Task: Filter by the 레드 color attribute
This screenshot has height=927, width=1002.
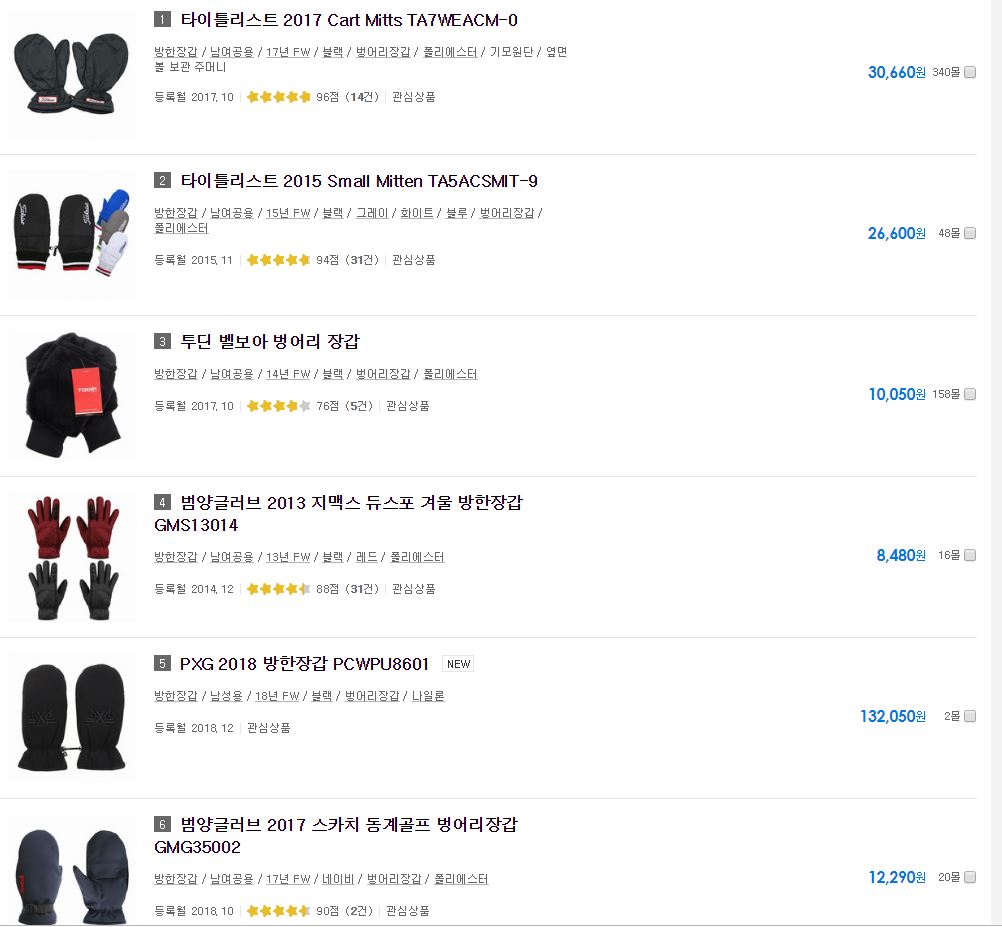Action: tap(367, 557)
